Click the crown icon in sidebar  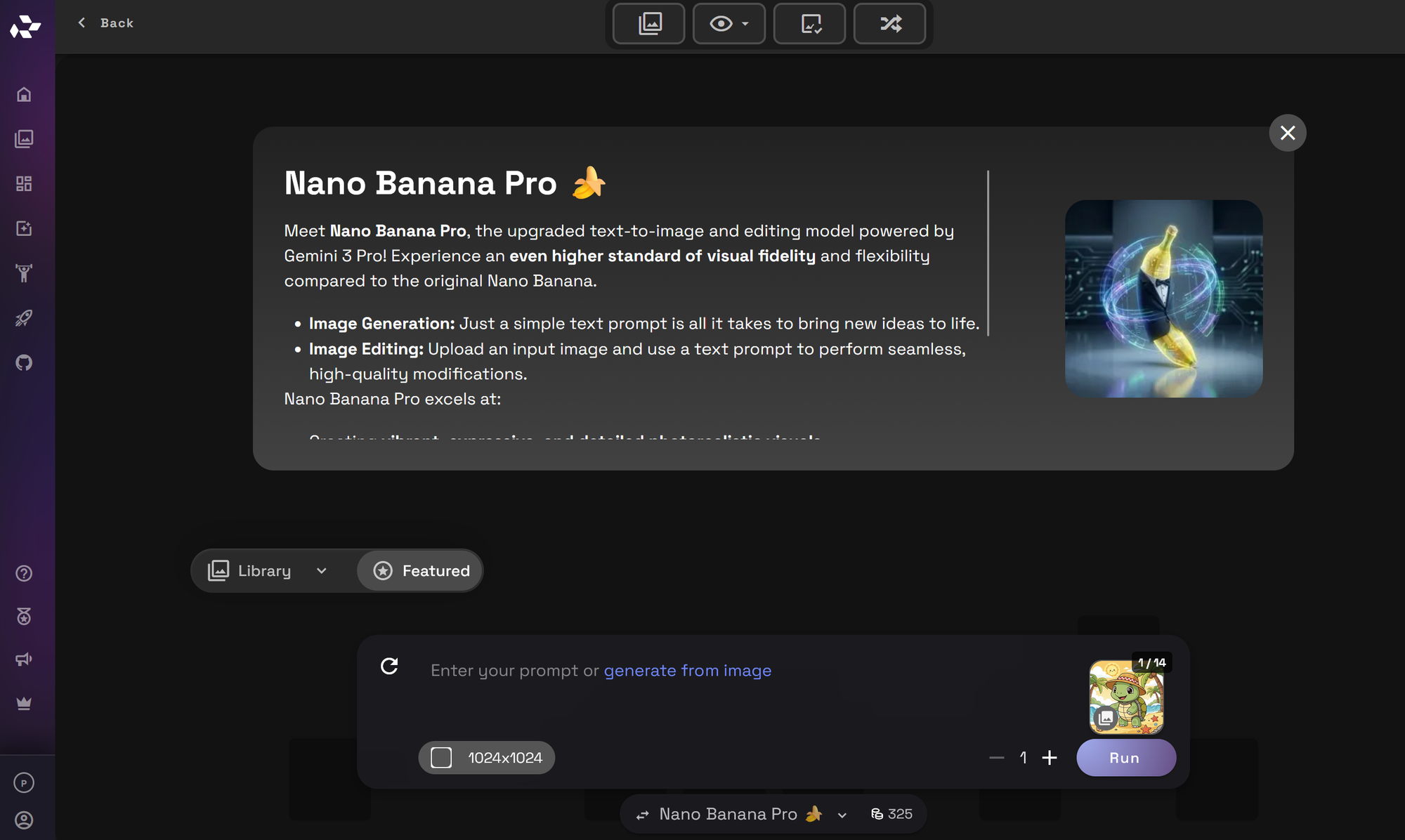click(x=24, y=703)
